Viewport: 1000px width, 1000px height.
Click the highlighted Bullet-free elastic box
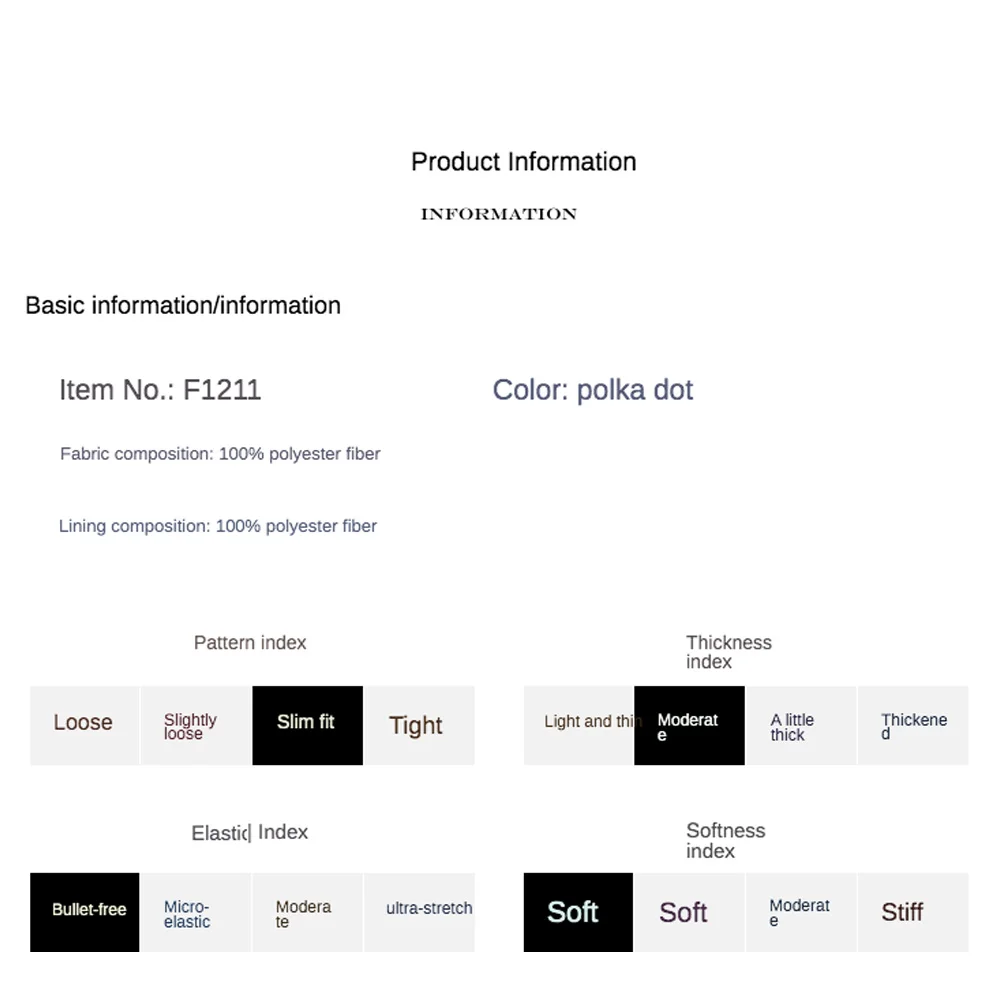pyautogui.click(x=84, y=912)
